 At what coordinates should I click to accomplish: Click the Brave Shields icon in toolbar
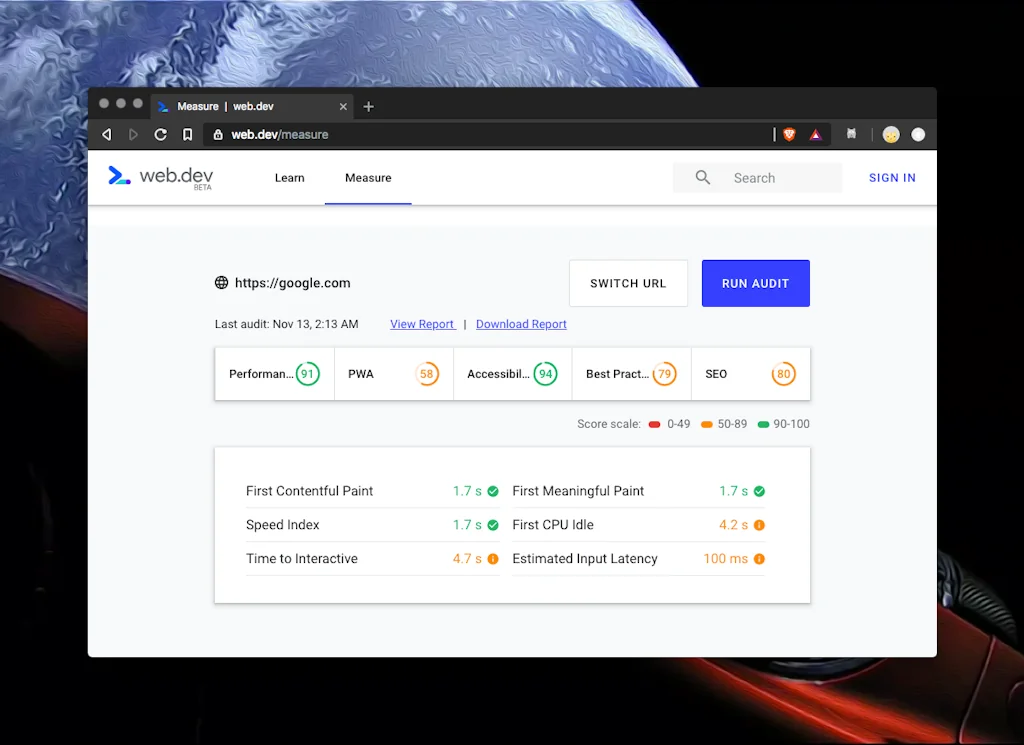click(x=789, y=134)
